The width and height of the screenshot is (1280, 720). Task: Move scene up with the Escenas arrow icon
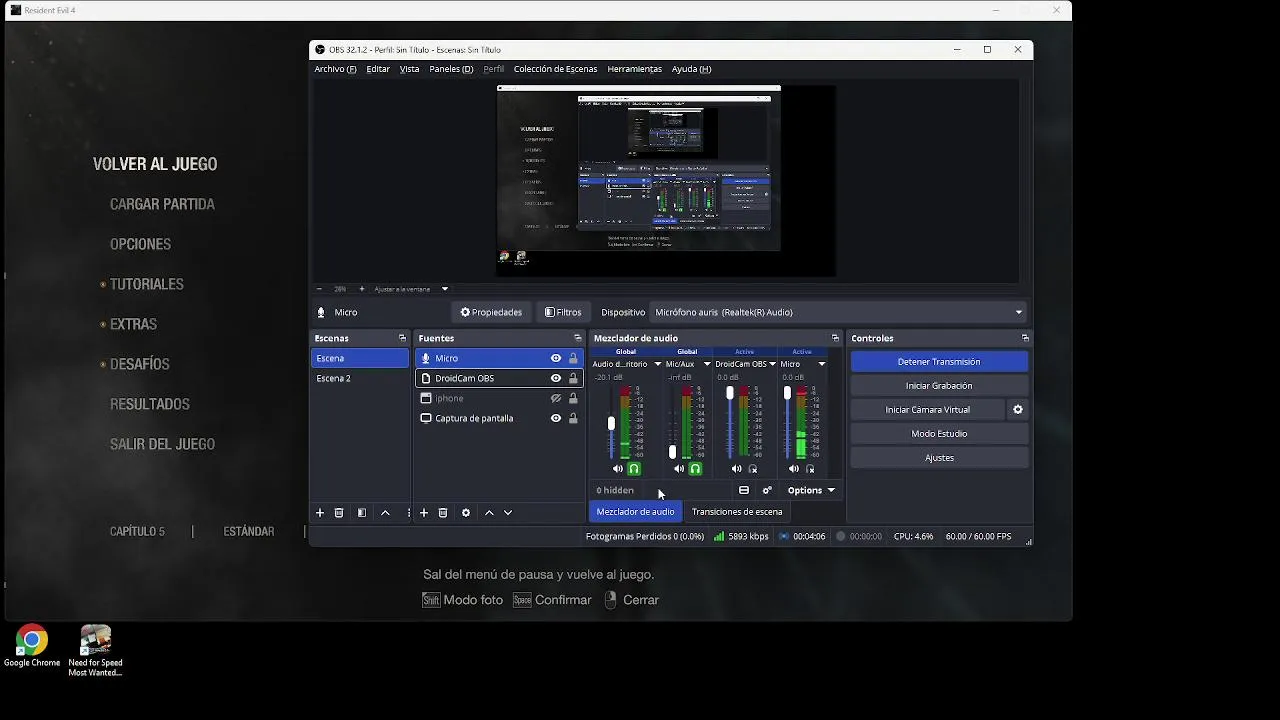(385, 513)
